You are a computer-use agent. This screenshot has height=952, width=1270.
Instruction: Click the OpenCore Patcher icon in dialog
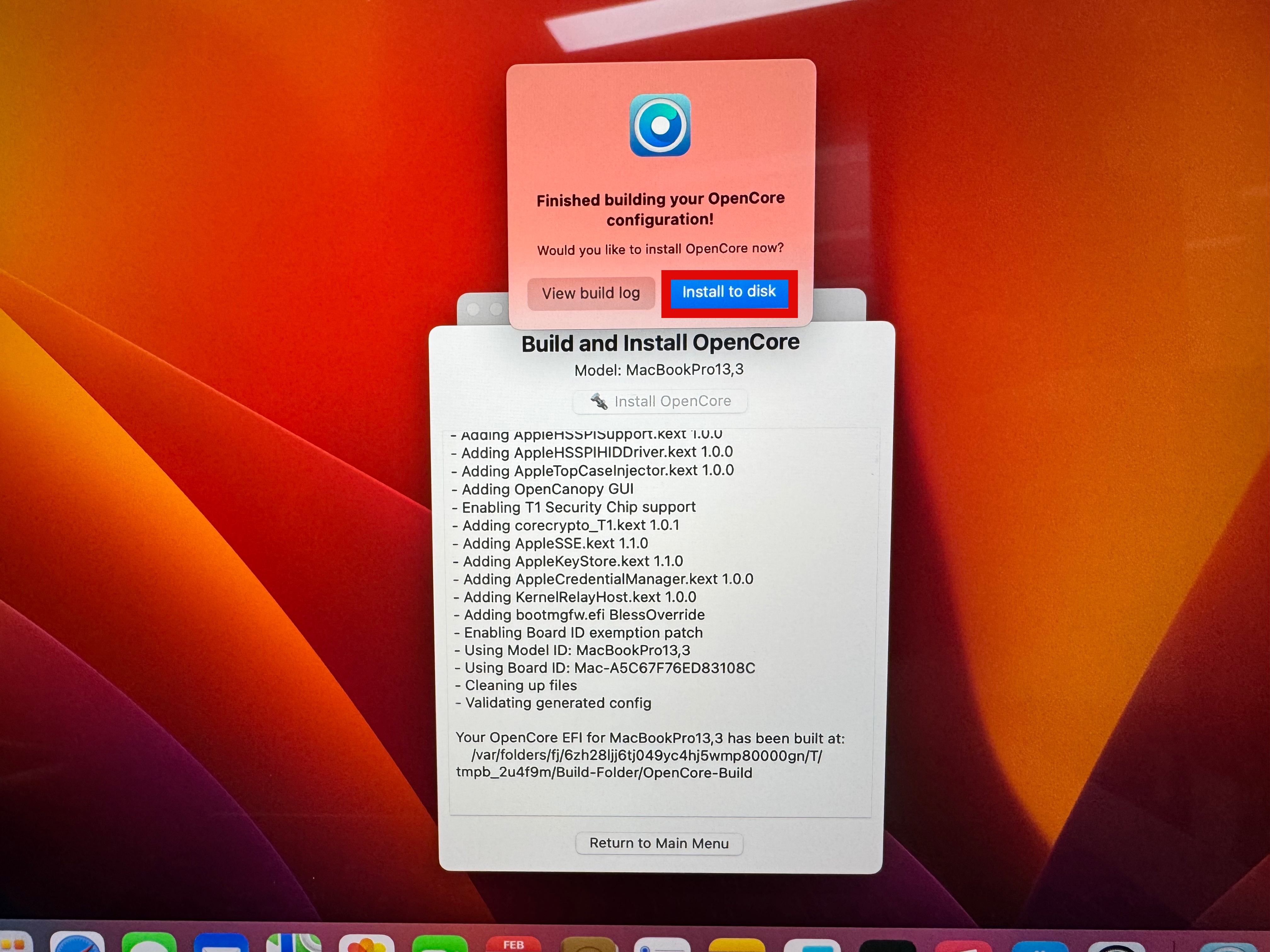660,125
